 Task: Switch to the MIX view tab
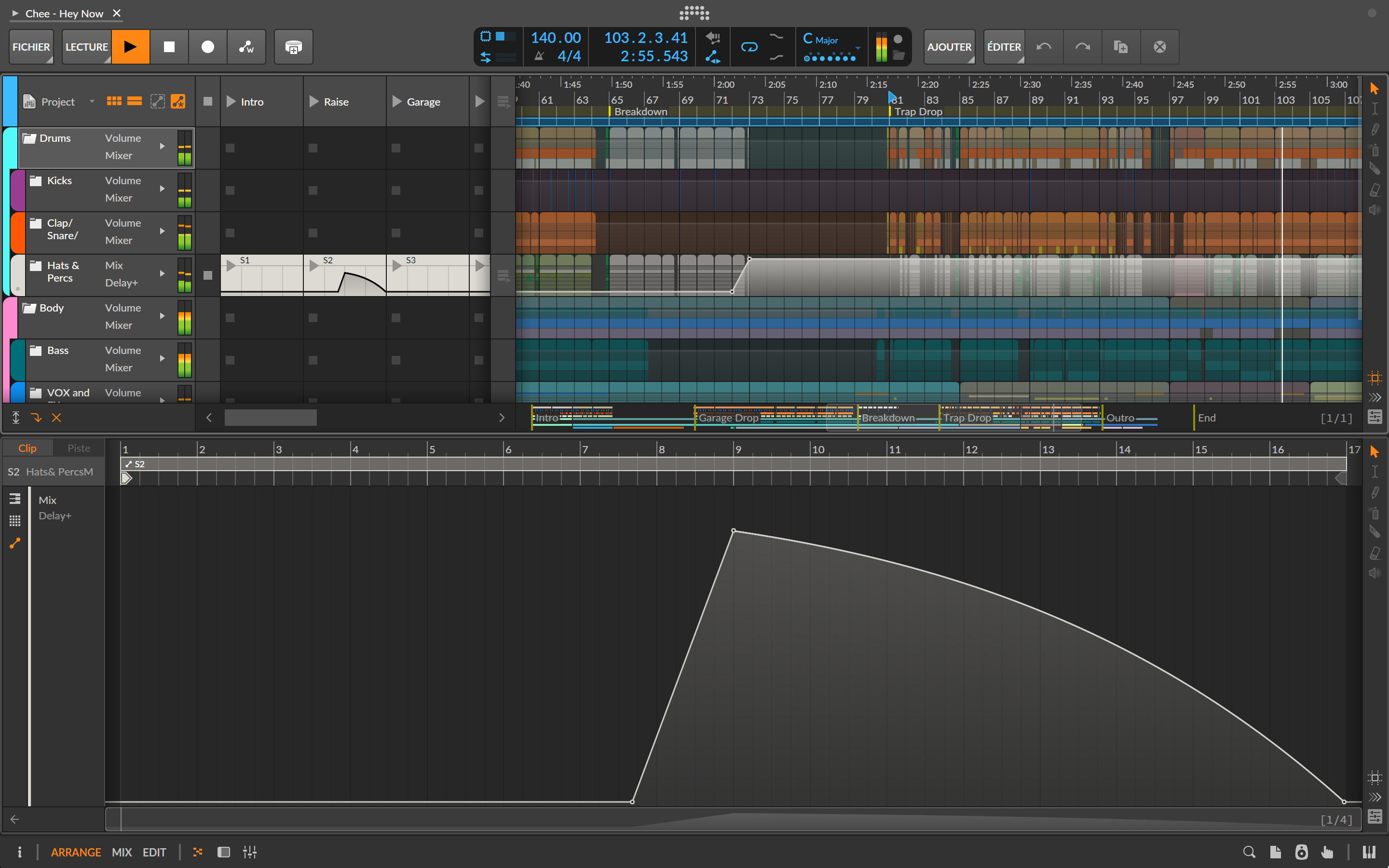coord(121,852)
